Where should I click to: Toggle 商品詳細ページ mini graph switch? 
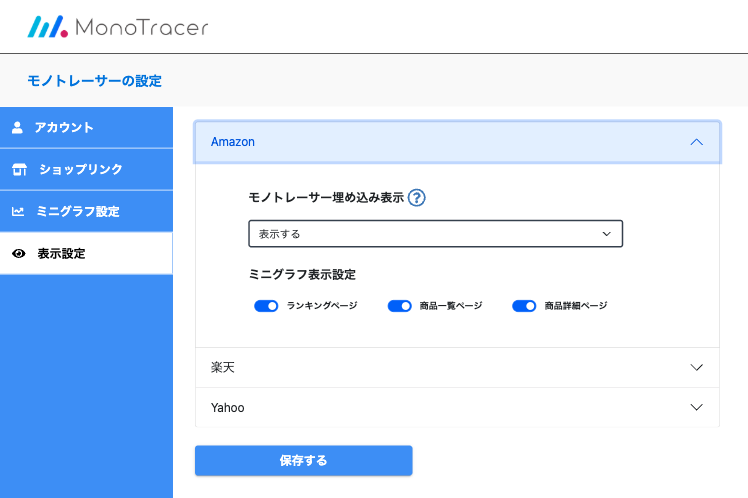(x=524, y=306)
